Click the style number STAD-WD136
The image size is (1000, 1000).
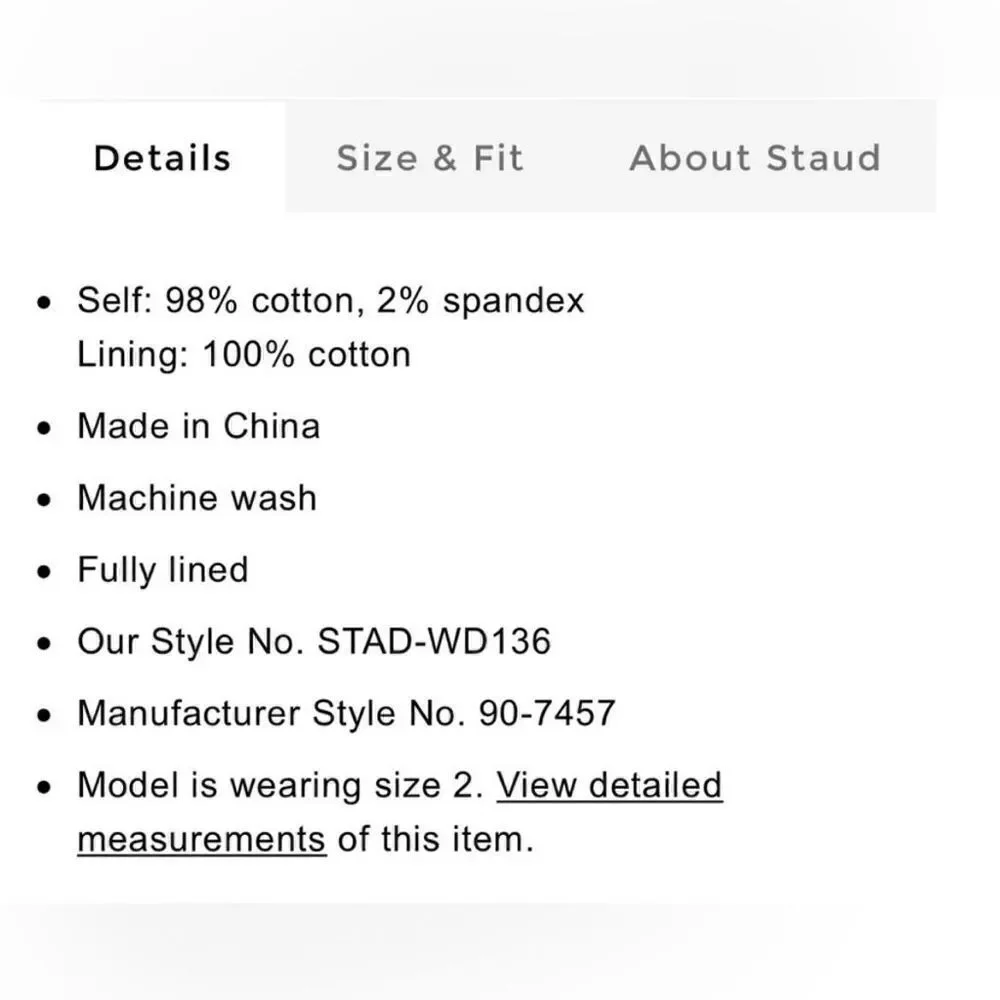coord(433,641)
